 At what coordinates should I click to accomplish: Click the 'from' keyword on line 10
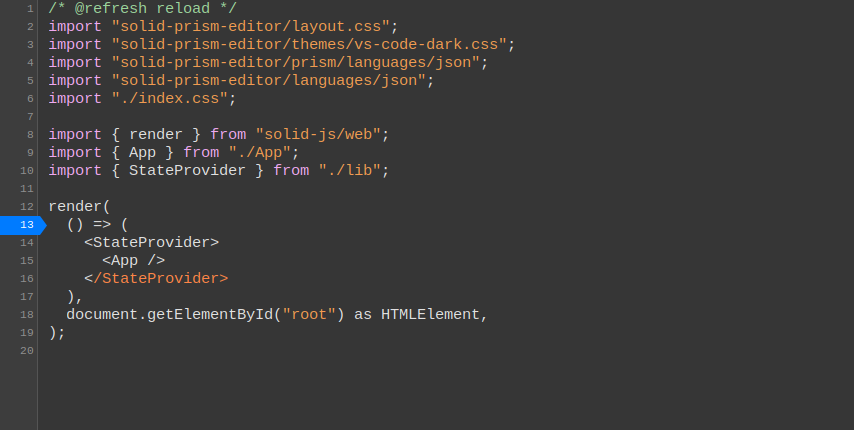coord(291,170)
